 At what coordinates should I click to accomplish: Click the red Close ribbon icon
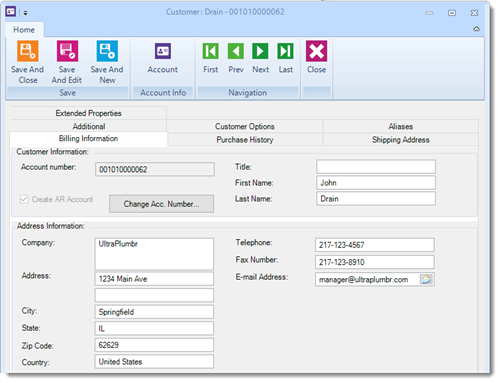click(316, 51)
